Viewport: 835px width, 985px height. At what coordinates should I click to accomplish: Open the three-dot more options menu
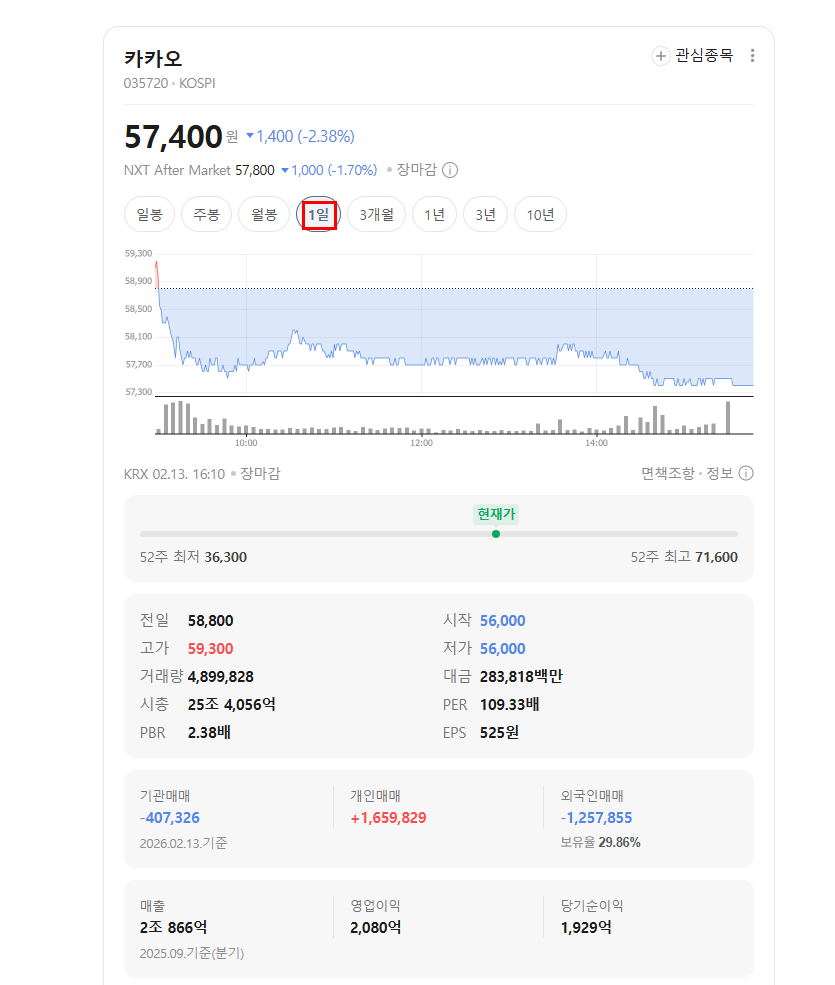coord(752,56)
